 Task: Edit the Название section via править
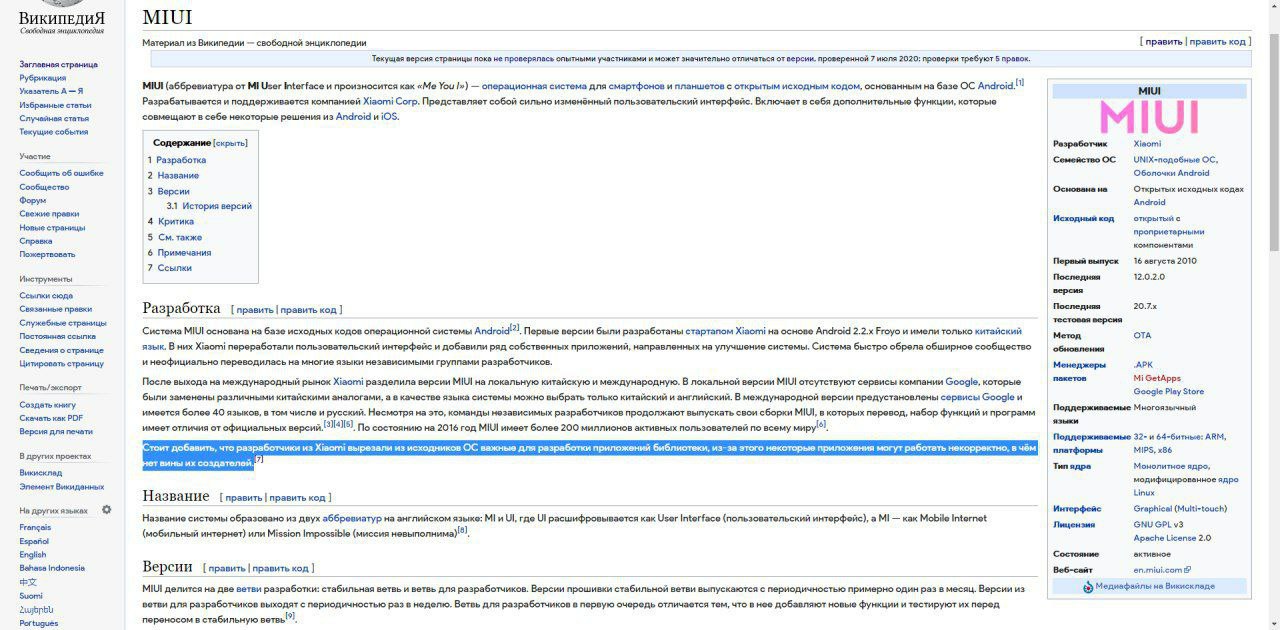[244, 497]
